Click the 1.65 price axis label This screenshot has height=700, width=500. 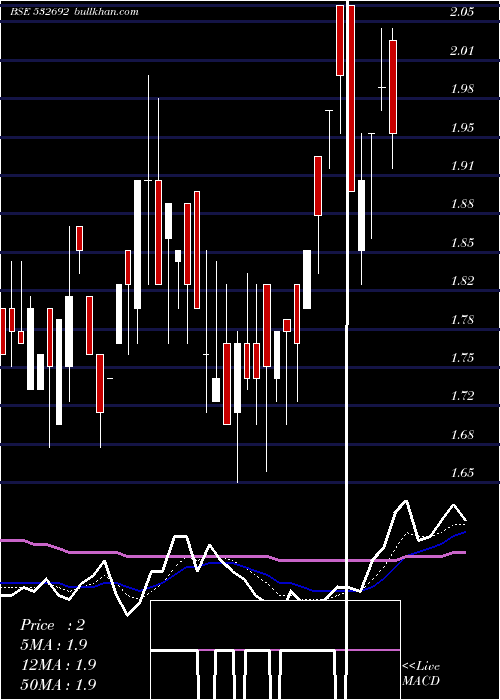pyautogui.click(x=462, y=473)
